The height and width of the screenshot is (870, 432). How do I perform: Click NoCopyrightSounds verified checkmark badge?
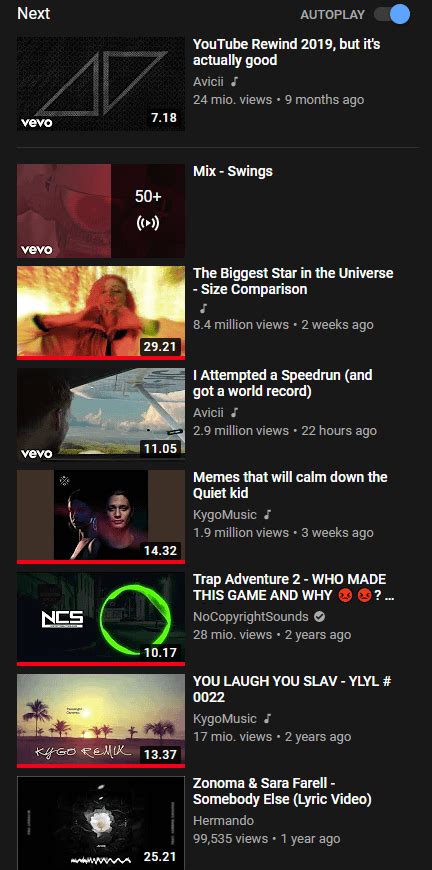319,616
